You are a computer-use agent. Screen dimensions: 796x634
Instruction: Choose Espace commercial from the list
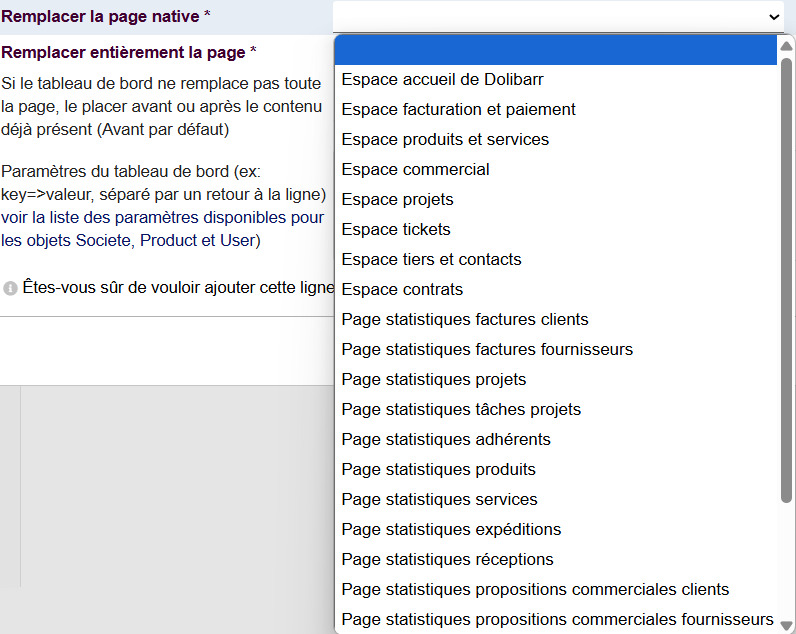coord(415,170)
